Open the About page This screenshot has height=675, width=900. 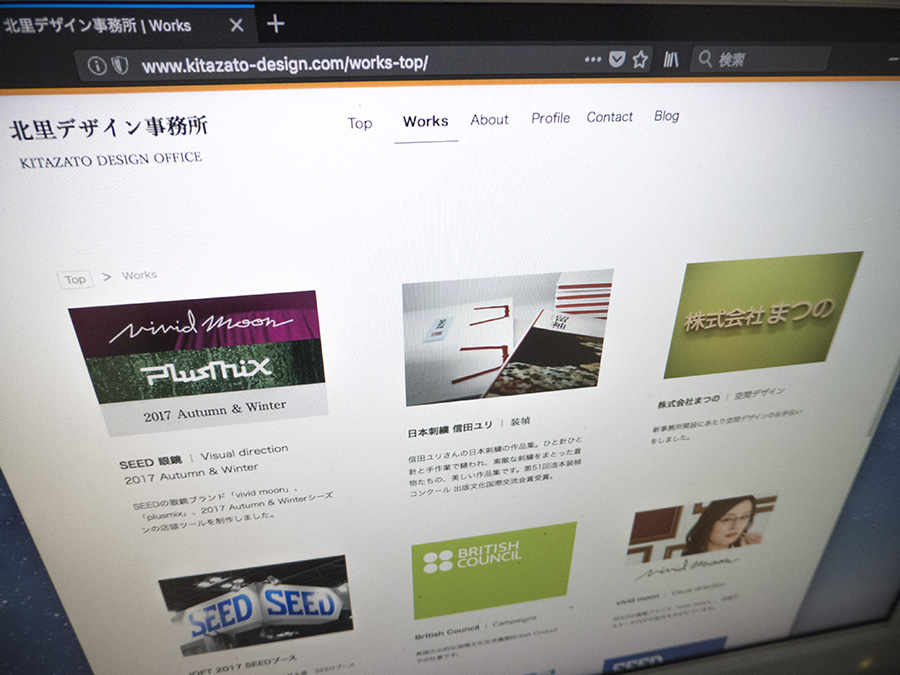(490, 120)
